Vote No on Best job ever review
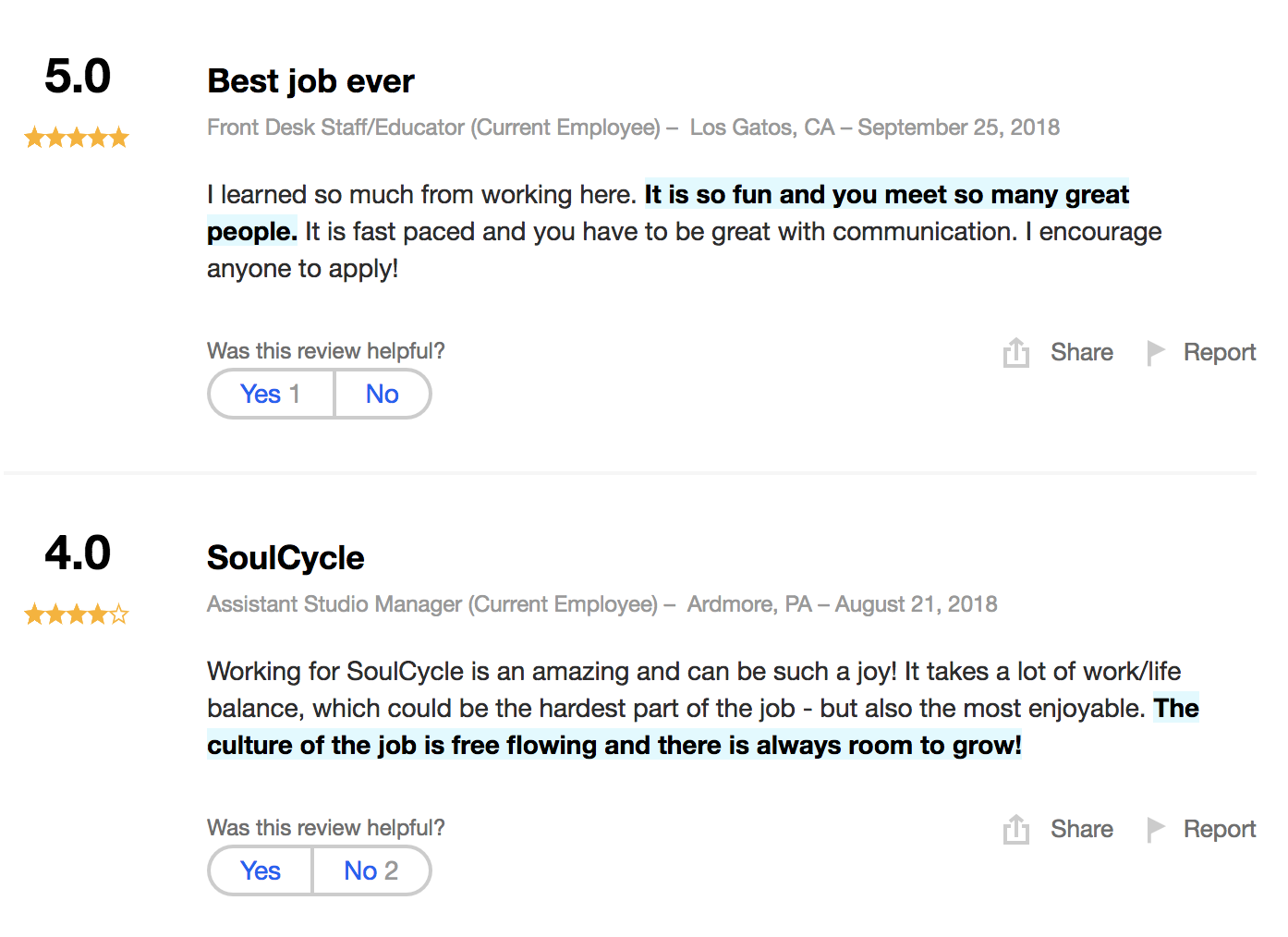The image size is (1288, 937). (x=383, y=394)
